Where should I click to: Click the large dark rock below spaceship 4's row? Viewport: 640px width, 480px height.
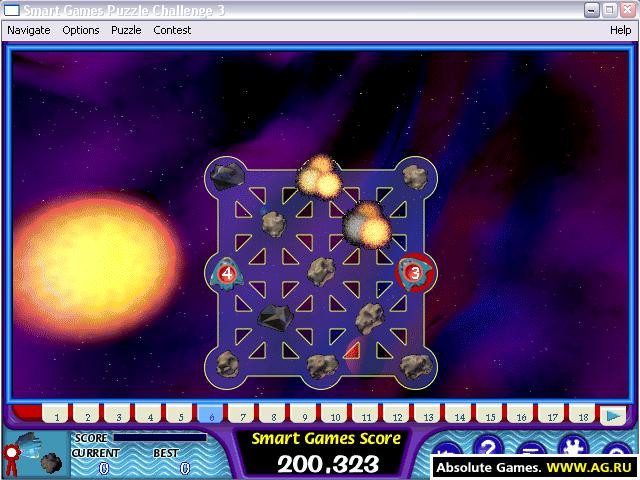pos(275,317)
